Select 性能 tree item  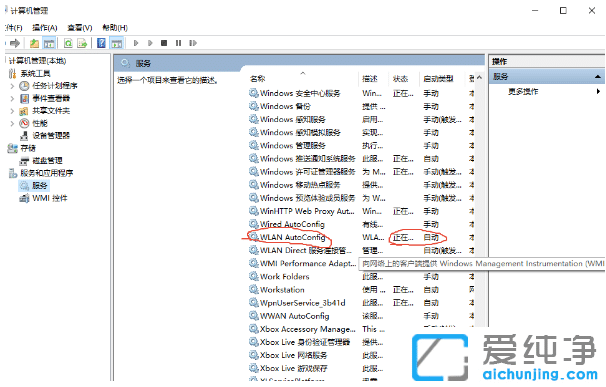pos(40,123)
